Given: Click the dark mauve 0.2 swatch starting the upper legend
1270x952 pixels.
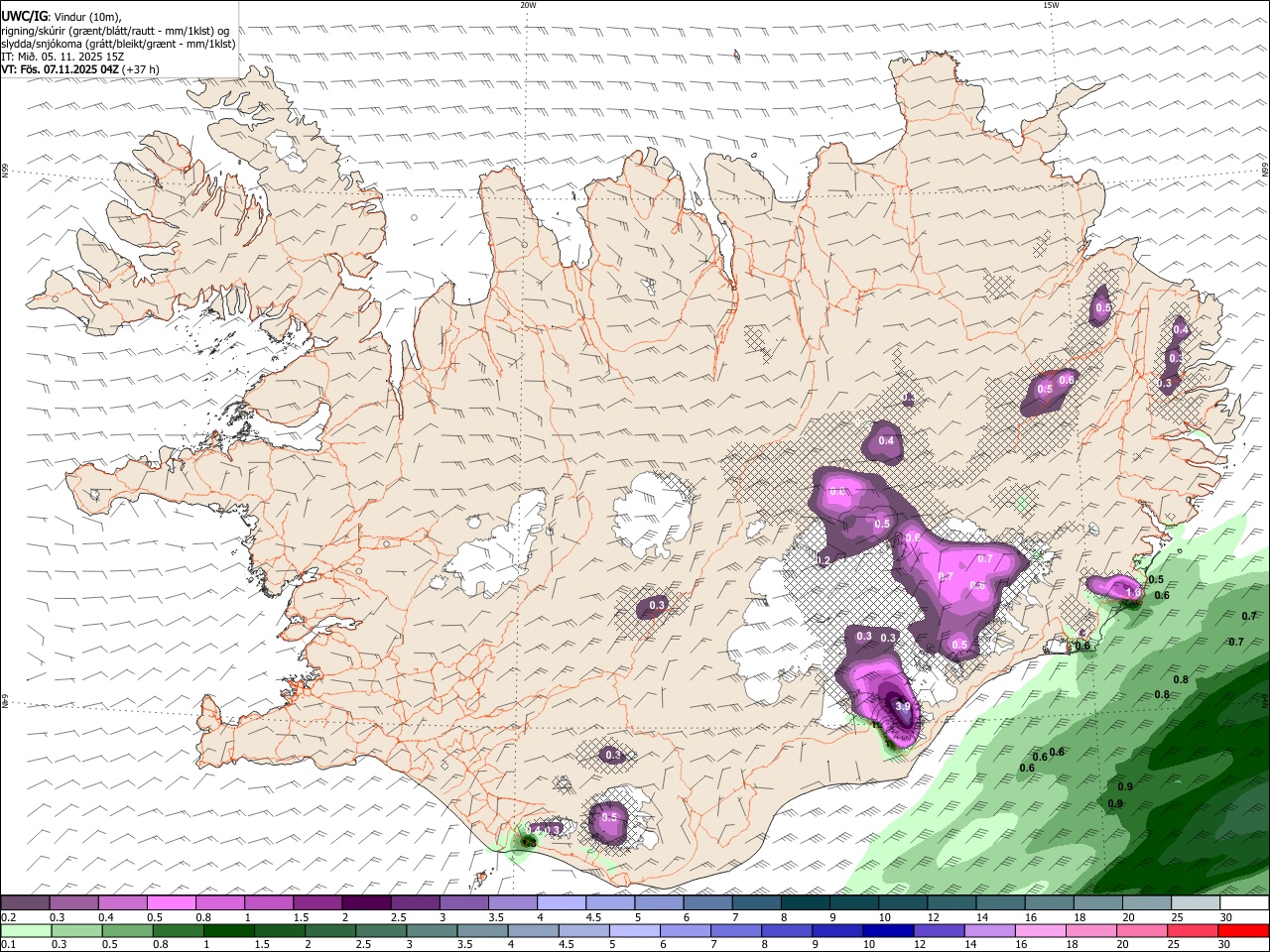Looking at the screenshot, I should click(25, 903).
